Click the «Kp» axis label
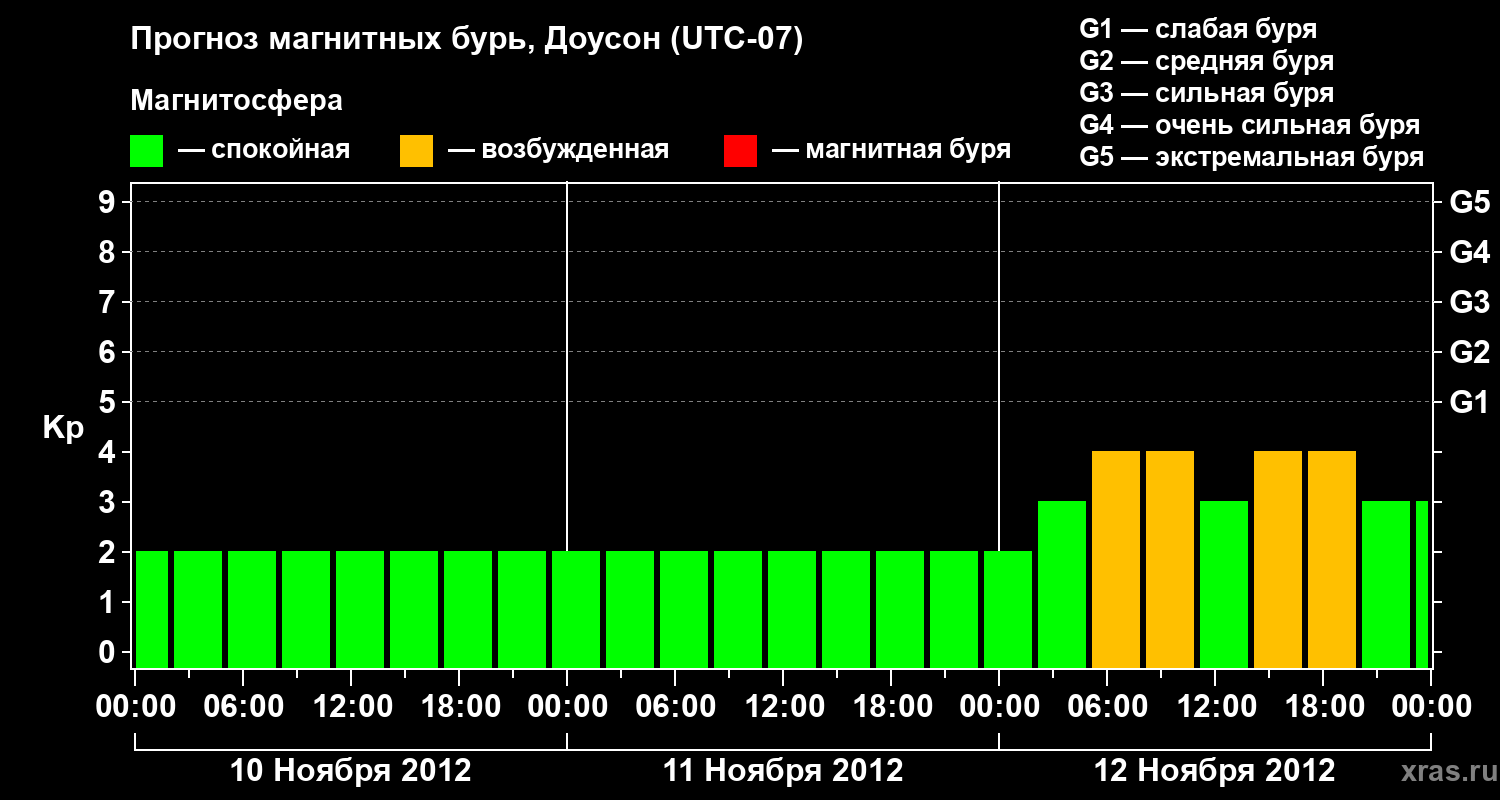Image resolution: width=1500 pixels, height=800 pixels. point(63,429)
